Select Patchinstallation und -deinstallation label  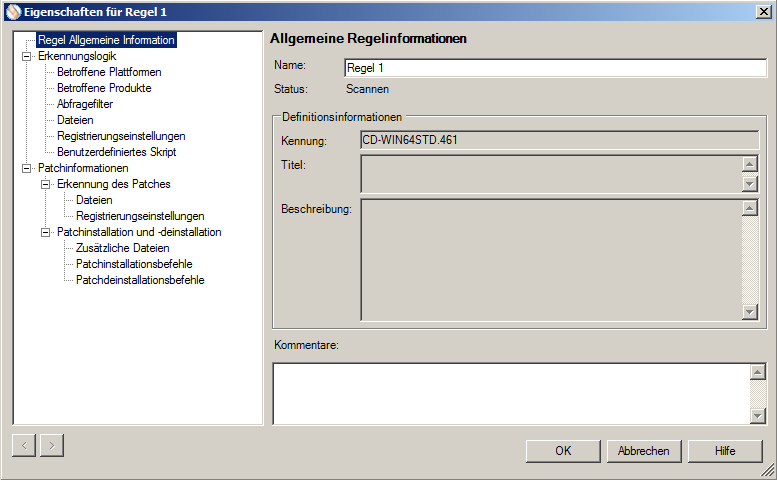click(139, 232)
